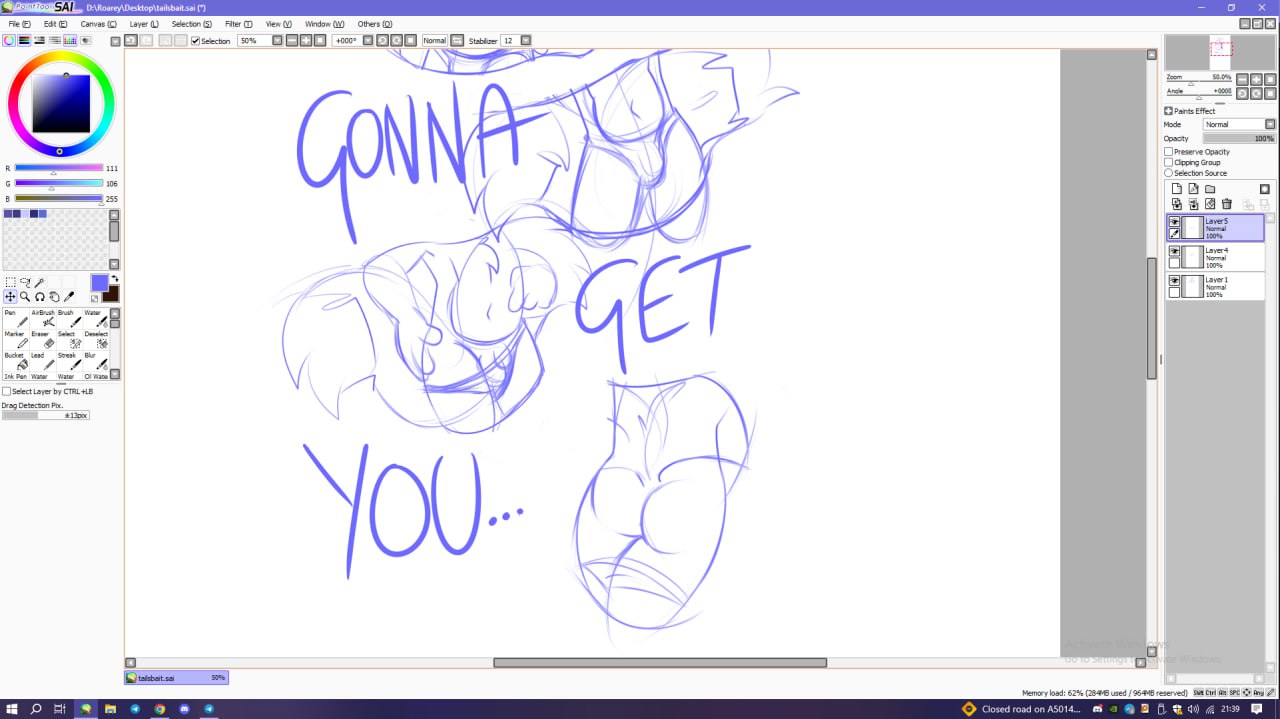Open the layer blending Mode dropdown
1280x719 pixels.
(1239, 125)
